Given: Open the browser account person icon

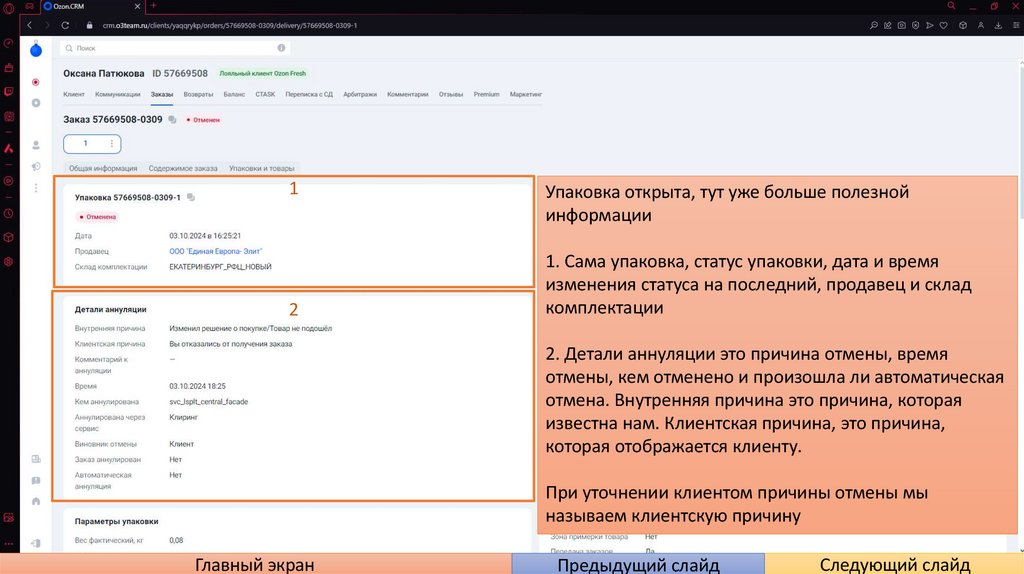Looking at the screenshot, I should point(980,25).
